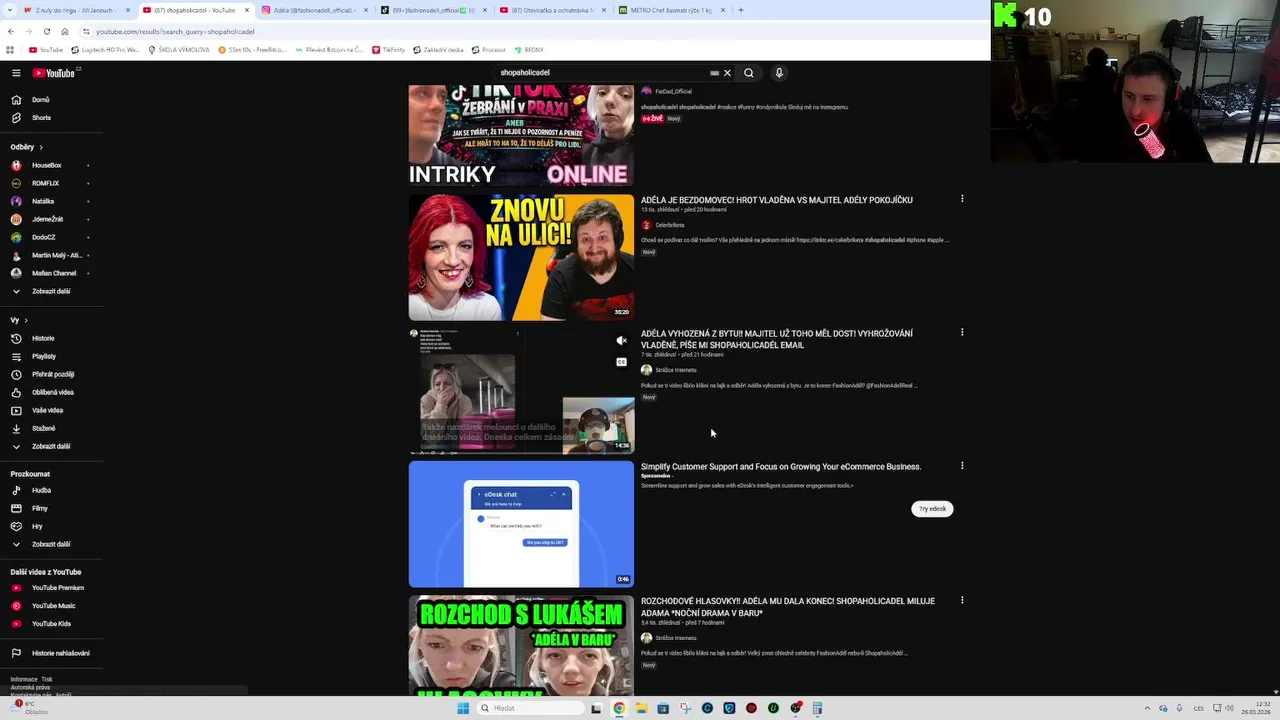Open options for ROZCHODOVÉ HLASOVKY video
This screenshot has height=720, width=1280.
[962, 601]
